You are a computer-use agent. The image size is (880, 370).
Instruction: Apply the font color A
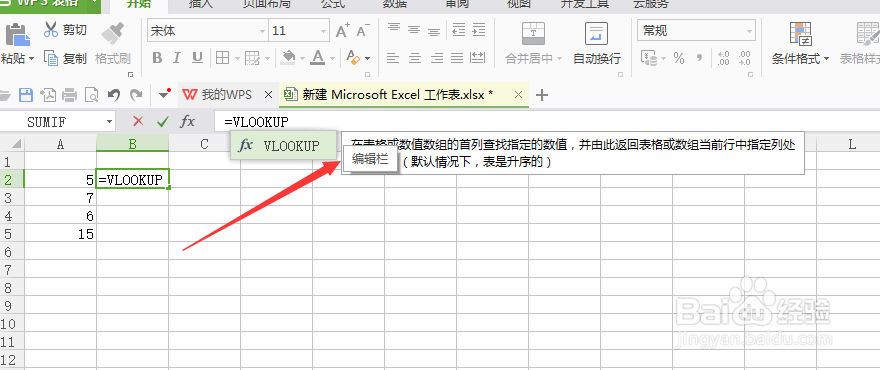tap(318, 58)
